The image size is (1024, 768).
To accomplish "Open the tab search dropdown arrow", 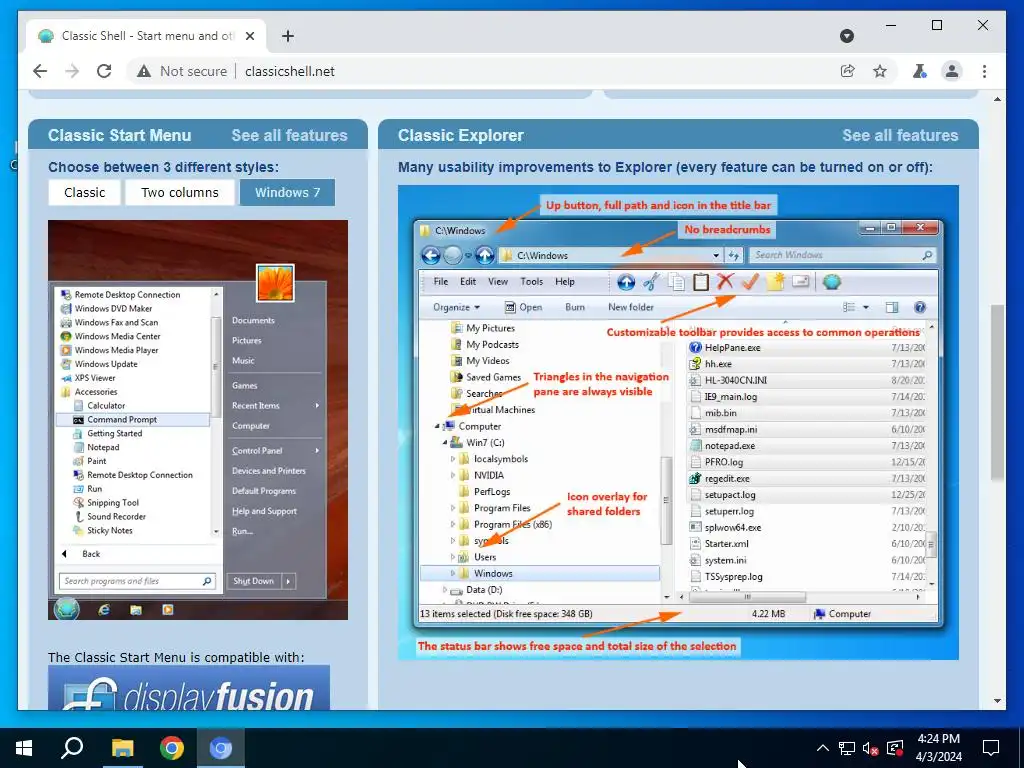I will tap(847, 36).
